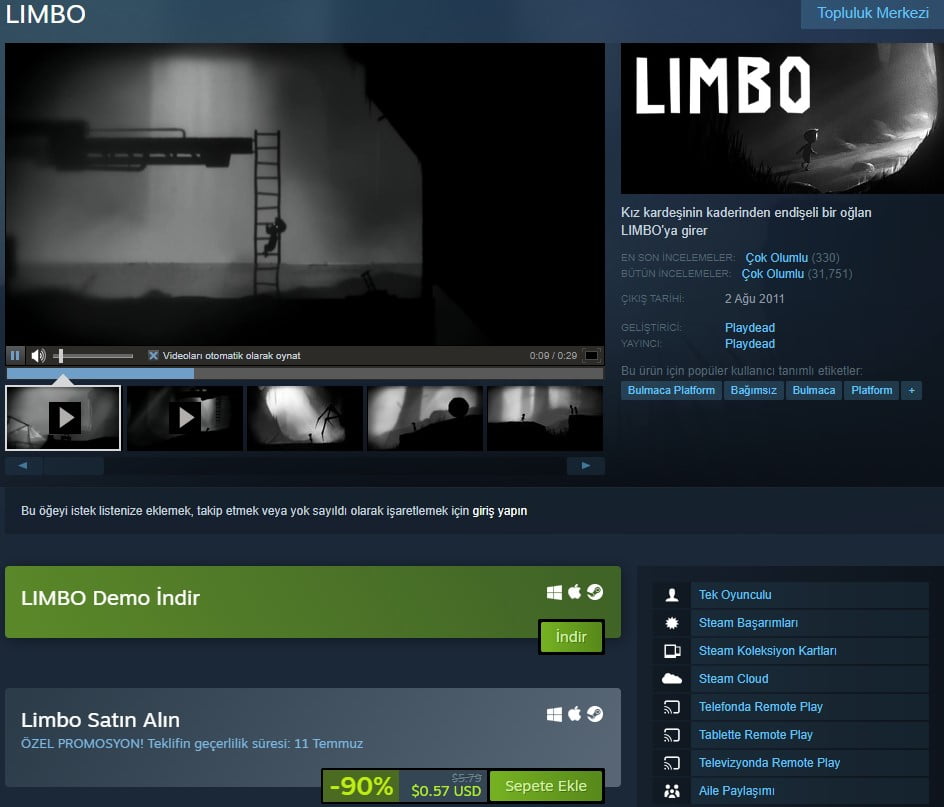Add Limbo to cart with Sepete Ekle
This screenshot has height=807, width=944.
coord(546,786)
